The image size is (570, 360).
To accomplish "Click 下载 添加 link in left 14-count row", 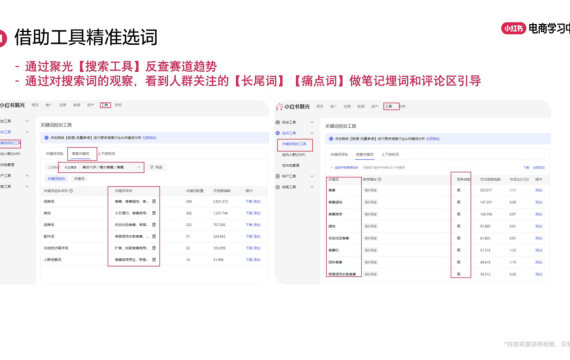I will 253,260.
